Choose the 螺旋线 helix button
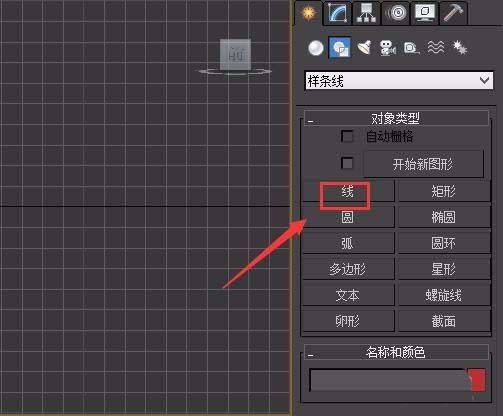 pyautogui.click(x=444, y=295)
